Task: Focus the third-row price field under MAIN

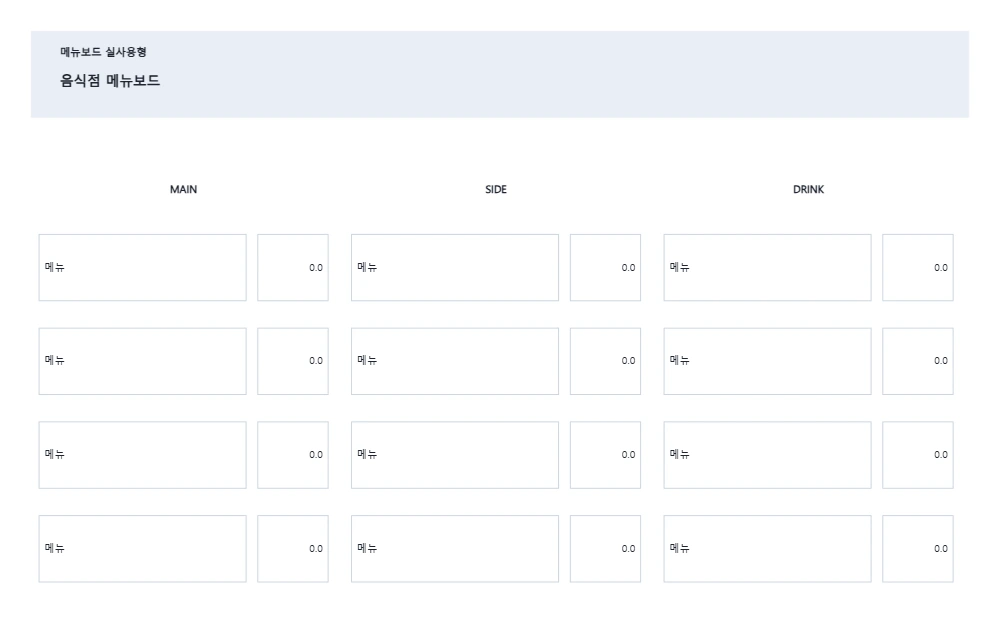Action: pos(293,455)
